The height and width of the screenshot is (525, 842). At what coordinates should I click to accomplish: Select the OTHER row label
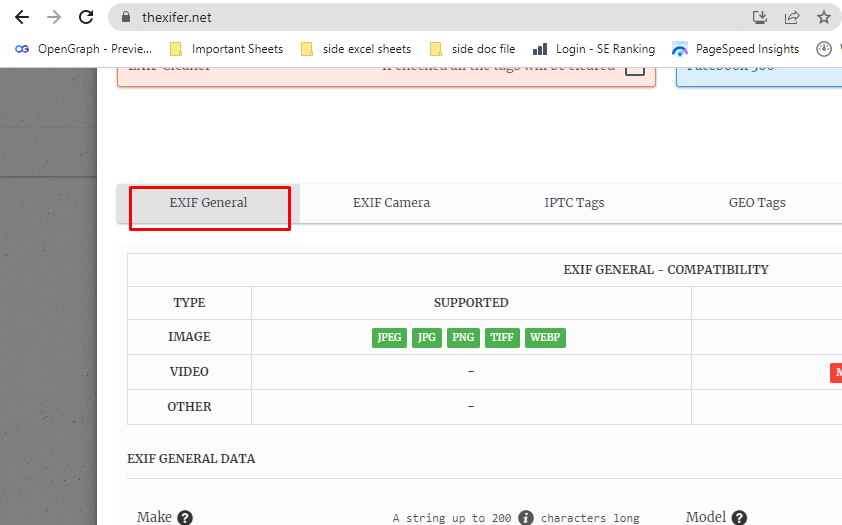(189, 407)
